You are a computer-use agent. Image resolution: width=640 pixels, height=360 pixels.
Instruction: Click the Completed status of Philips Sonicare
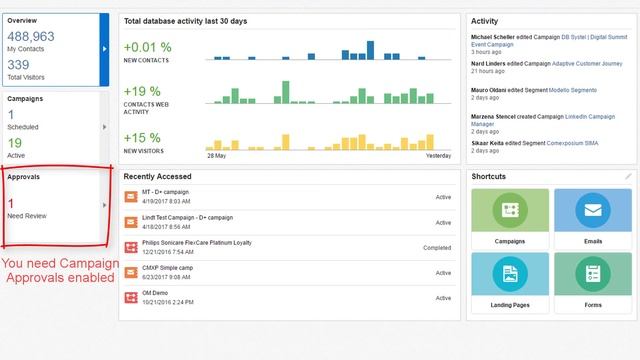[437, 248]
